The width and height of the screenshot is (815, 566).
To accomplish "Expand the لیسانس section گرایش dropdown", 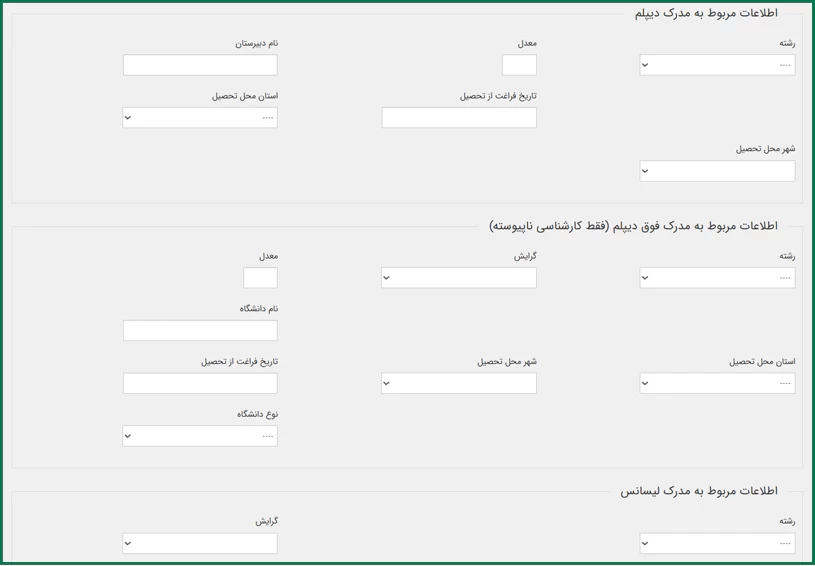I will tap(200, 543).
